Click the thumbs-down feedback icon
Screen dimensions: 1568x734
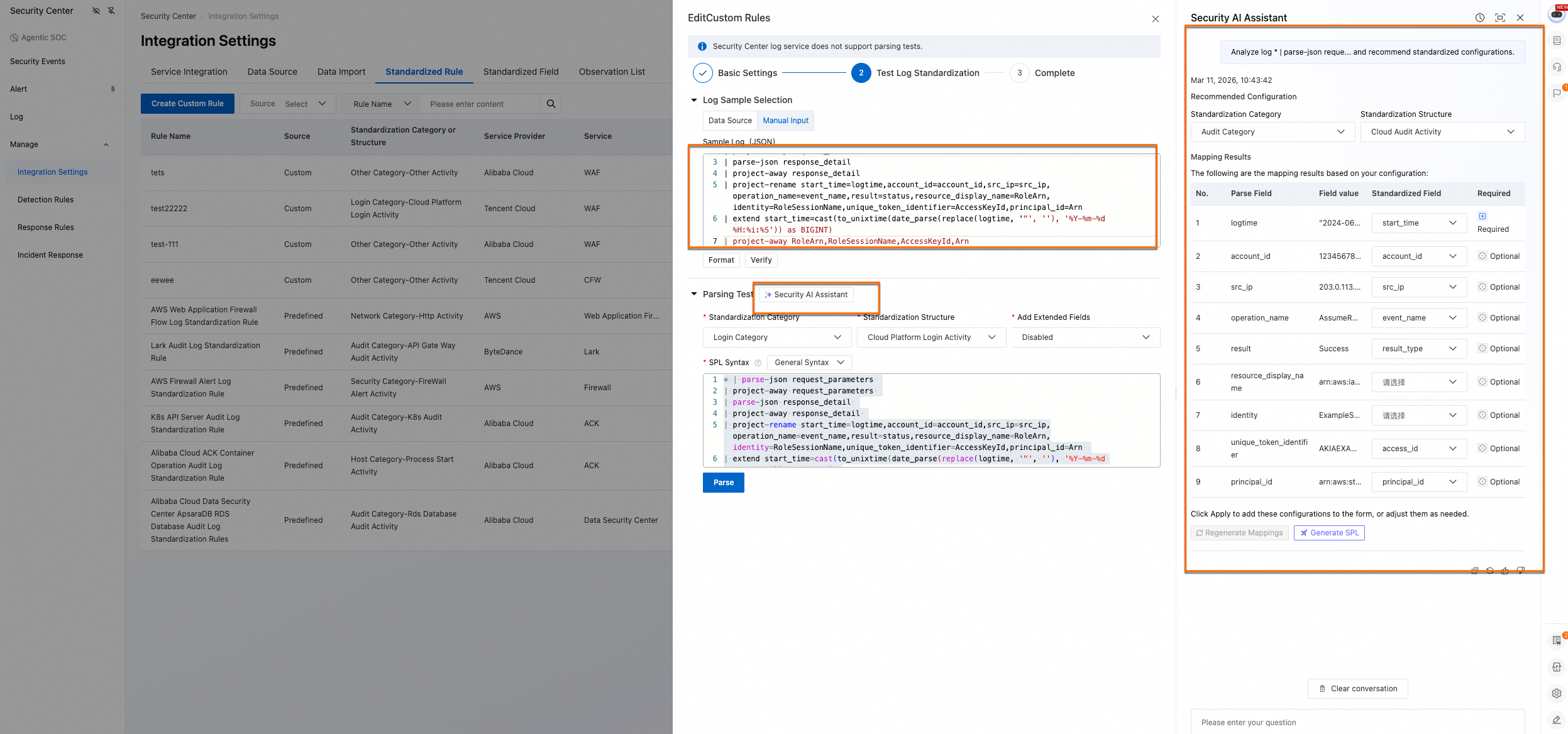(x=1520, y=571)
